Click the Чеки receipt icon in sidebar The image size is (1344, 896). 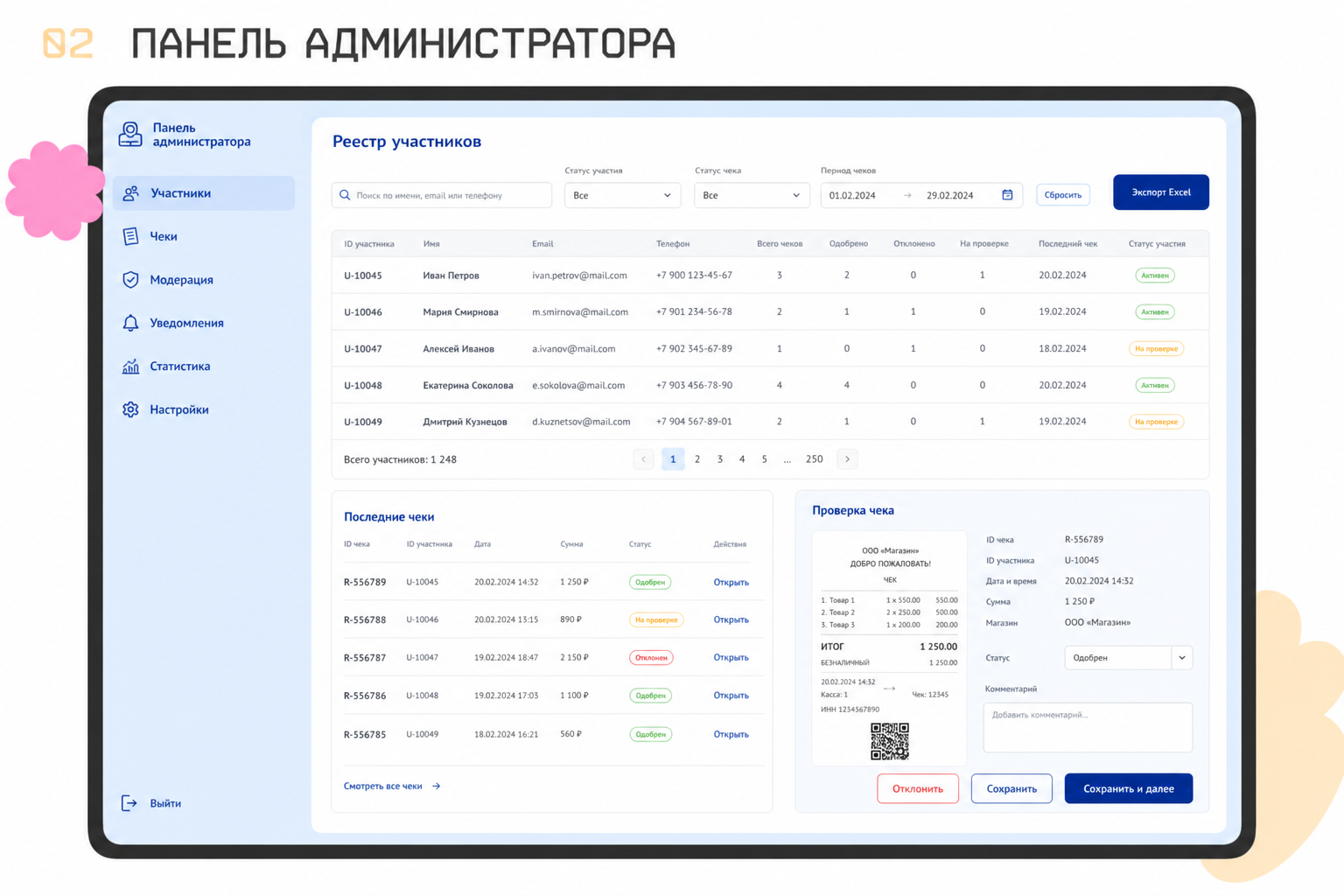(130, 236)
